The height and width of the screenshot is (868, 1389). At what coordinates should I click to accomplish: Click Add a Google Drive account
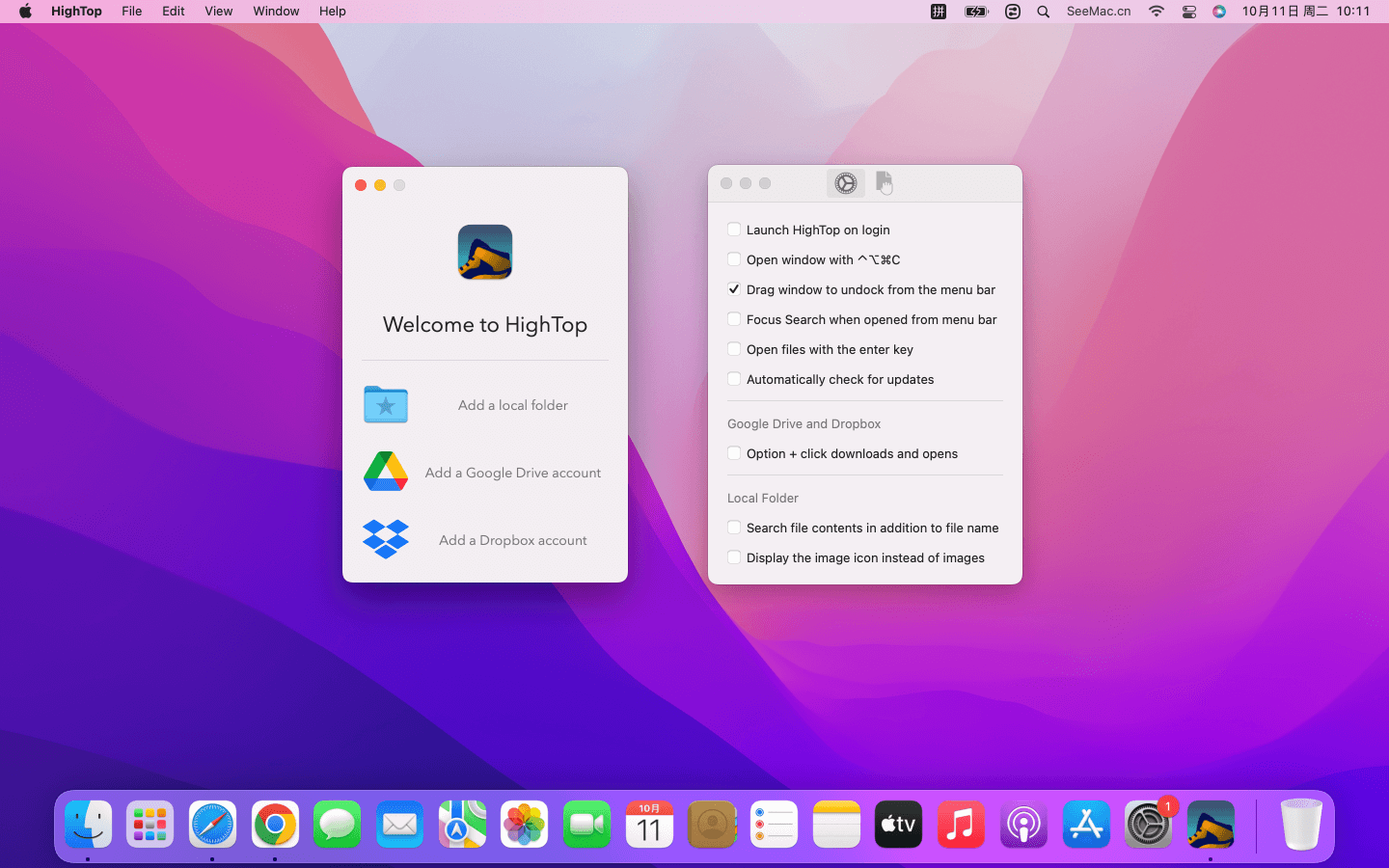pos(512,473)
